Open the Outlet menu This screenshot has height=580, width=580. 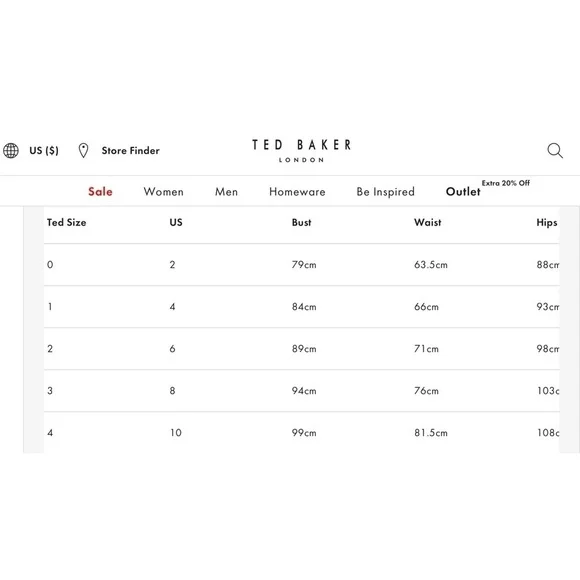click(x=463, y=192)
